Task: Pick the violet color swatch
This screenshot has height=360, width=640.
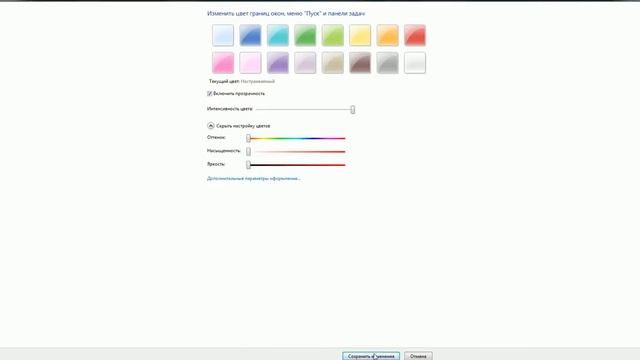Action: tap(278, 62)
